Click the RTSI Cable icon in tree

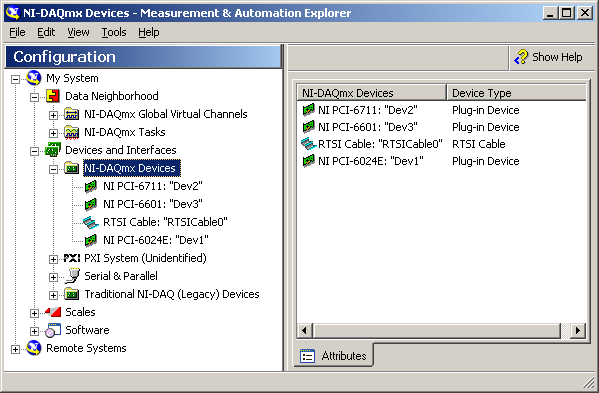[x=91, y=222]
